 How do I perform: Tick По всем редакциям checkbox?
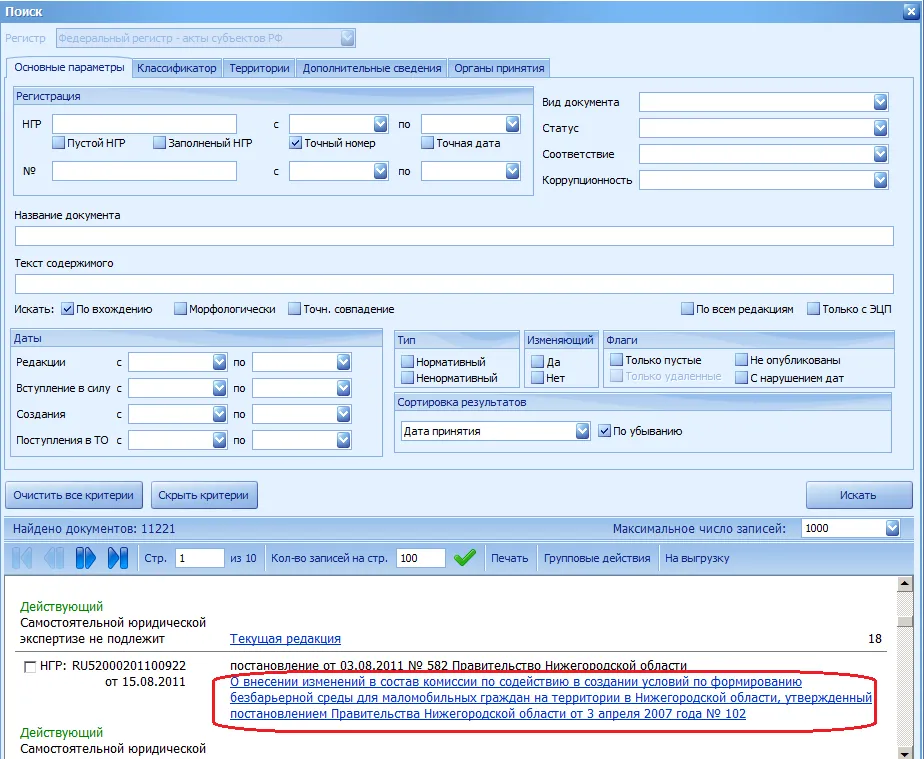687,309
